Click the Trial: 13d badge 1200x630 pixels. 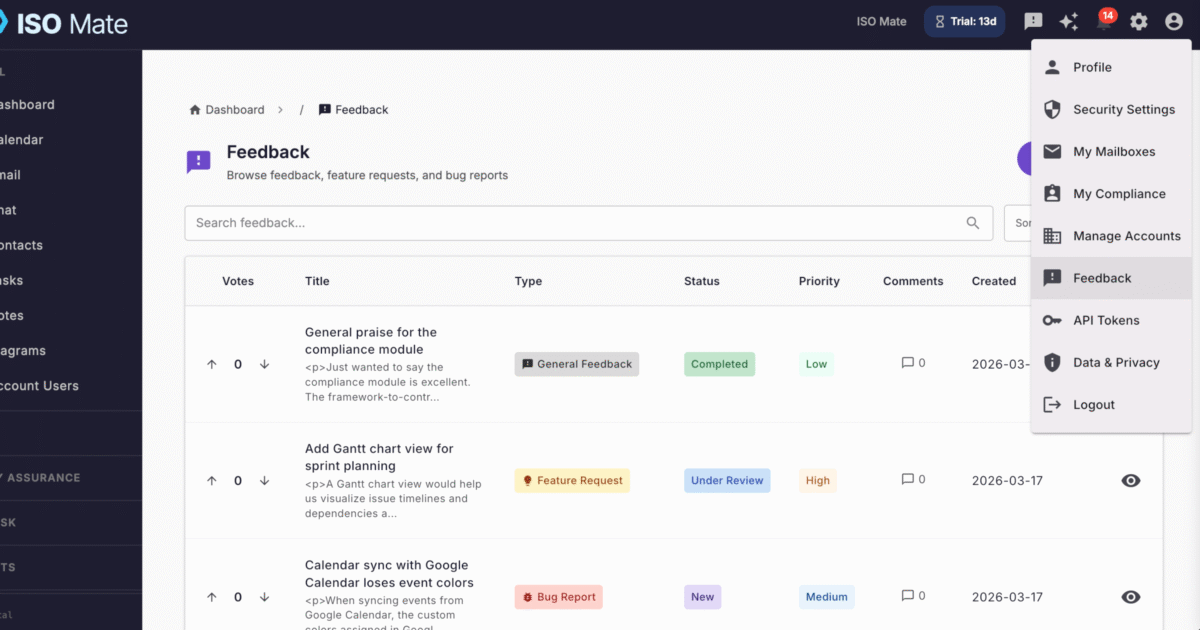(x=964, y=21)
